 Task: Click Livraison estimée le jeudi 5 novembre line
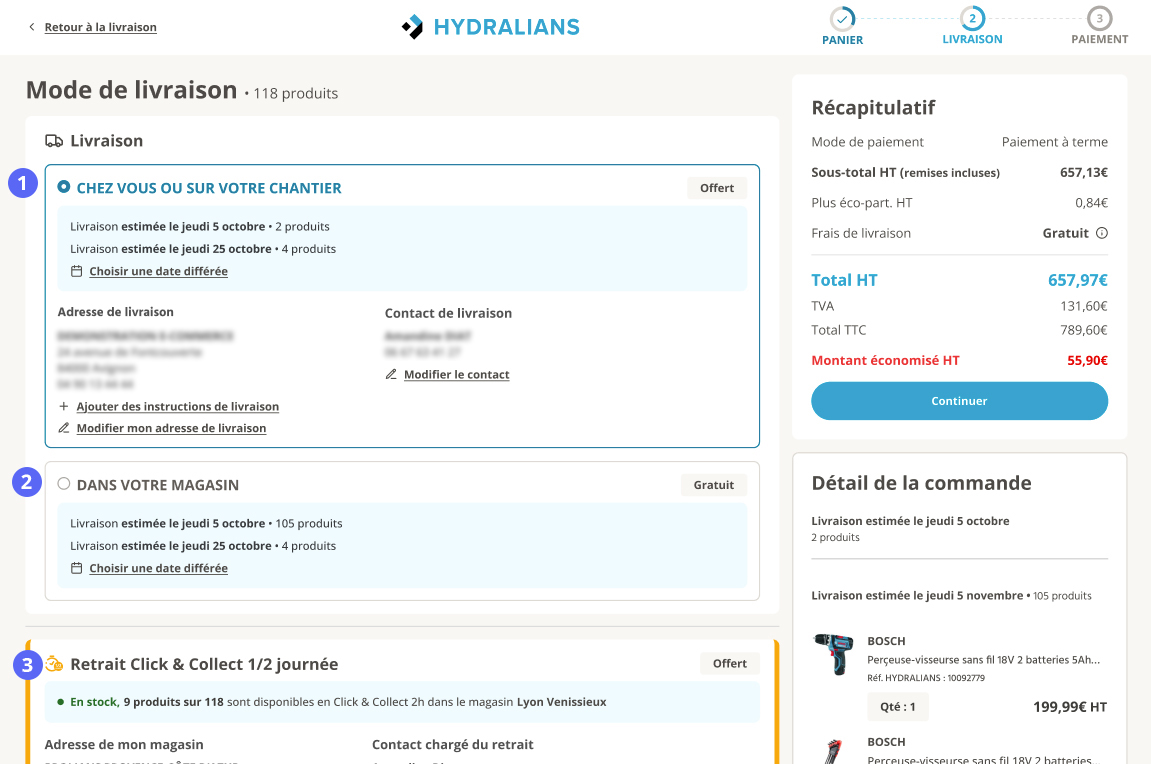pos(951,596)
